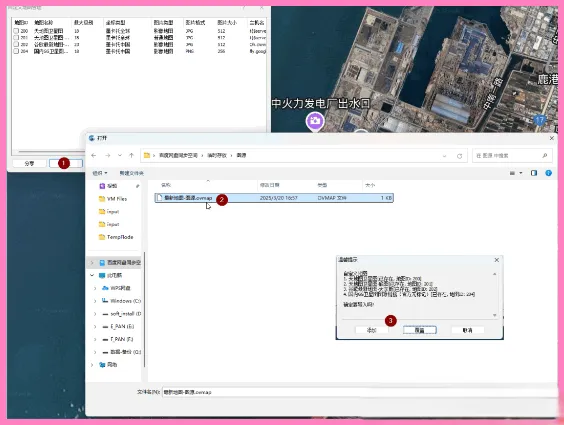
Task: Click the new folder toolbar item
Action: click(x=131, y=173)
